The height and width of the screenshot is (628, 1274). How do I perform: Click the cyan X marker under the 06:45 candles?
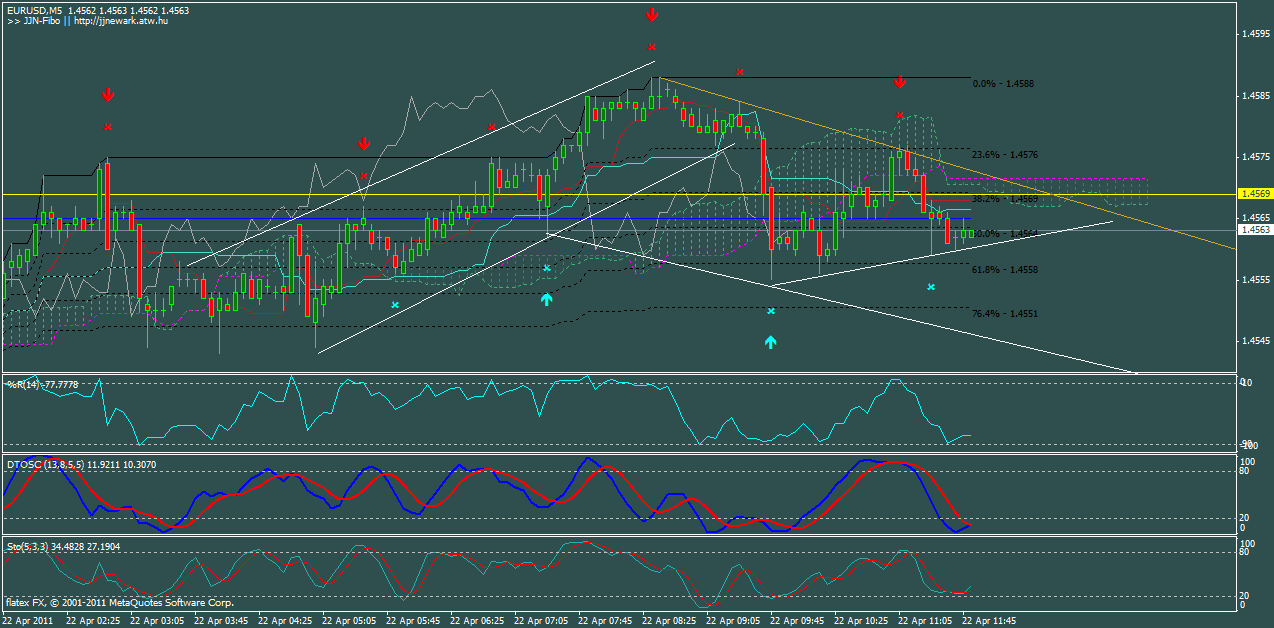tap(396, 303)
